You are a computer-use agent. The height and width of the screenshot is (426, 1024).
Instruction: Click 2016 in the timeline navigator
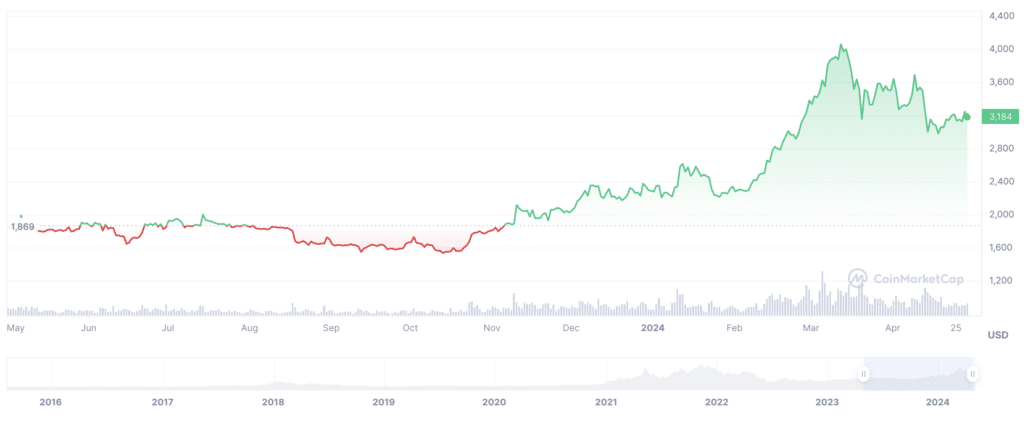point(50,402)
